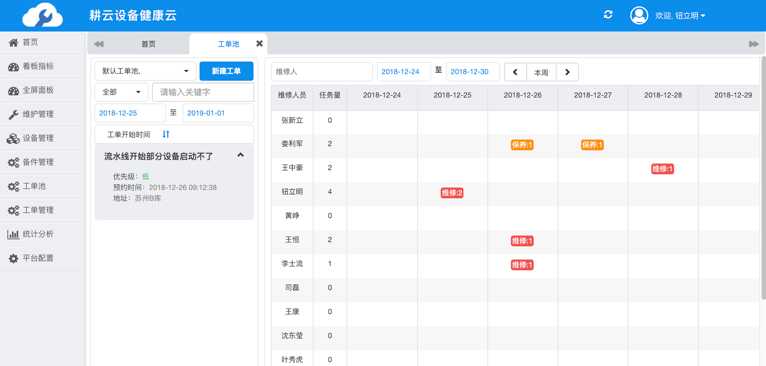
Task: Click the 维修人员 column header
Action: [292, 95]
